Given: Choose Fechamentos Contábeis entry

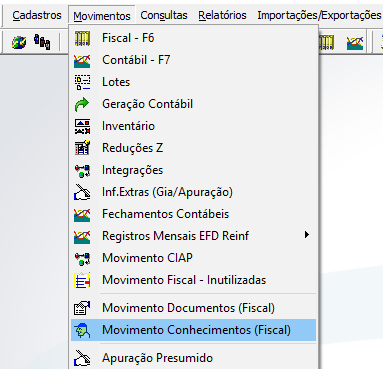Looking at the screenshot, I should (193, 214).
